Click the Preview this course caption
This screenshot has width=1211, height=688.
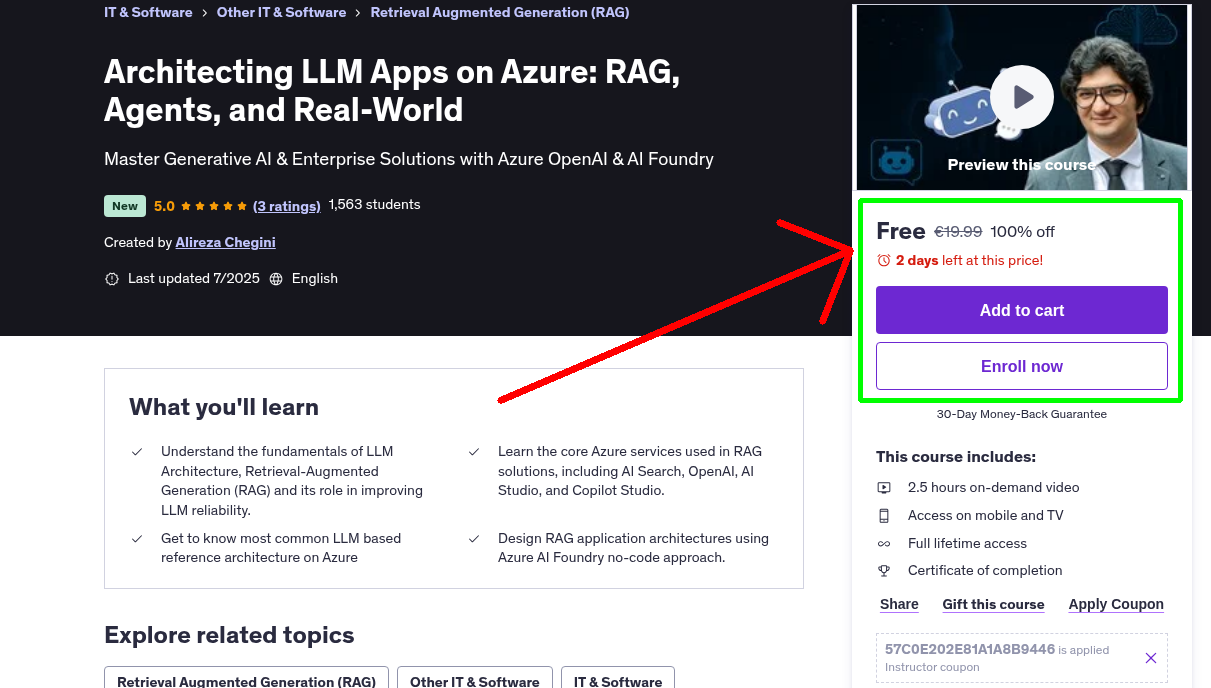[x=1022, y=165]
